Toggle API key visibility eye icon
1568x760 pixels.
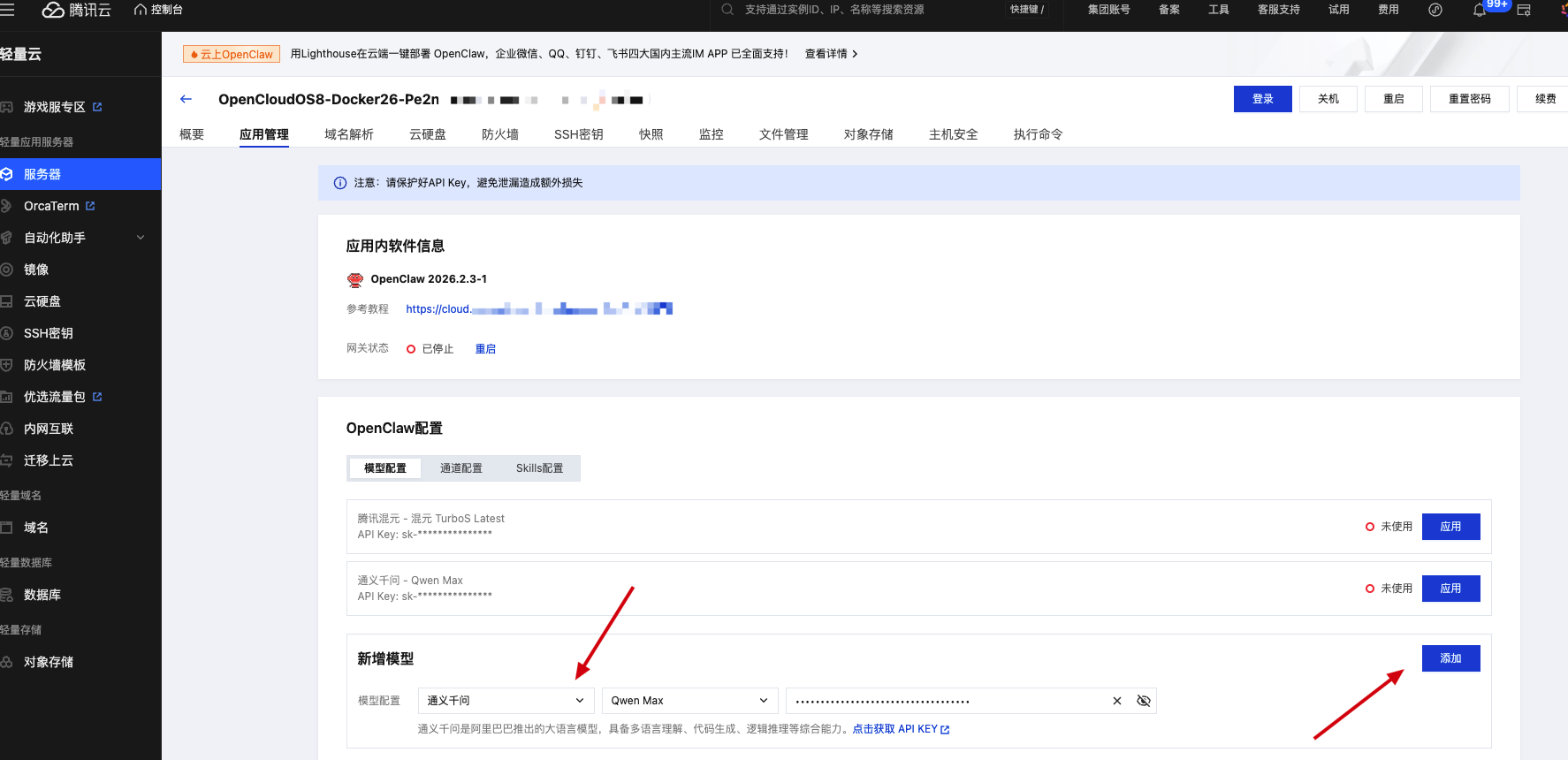[1144, 701]
